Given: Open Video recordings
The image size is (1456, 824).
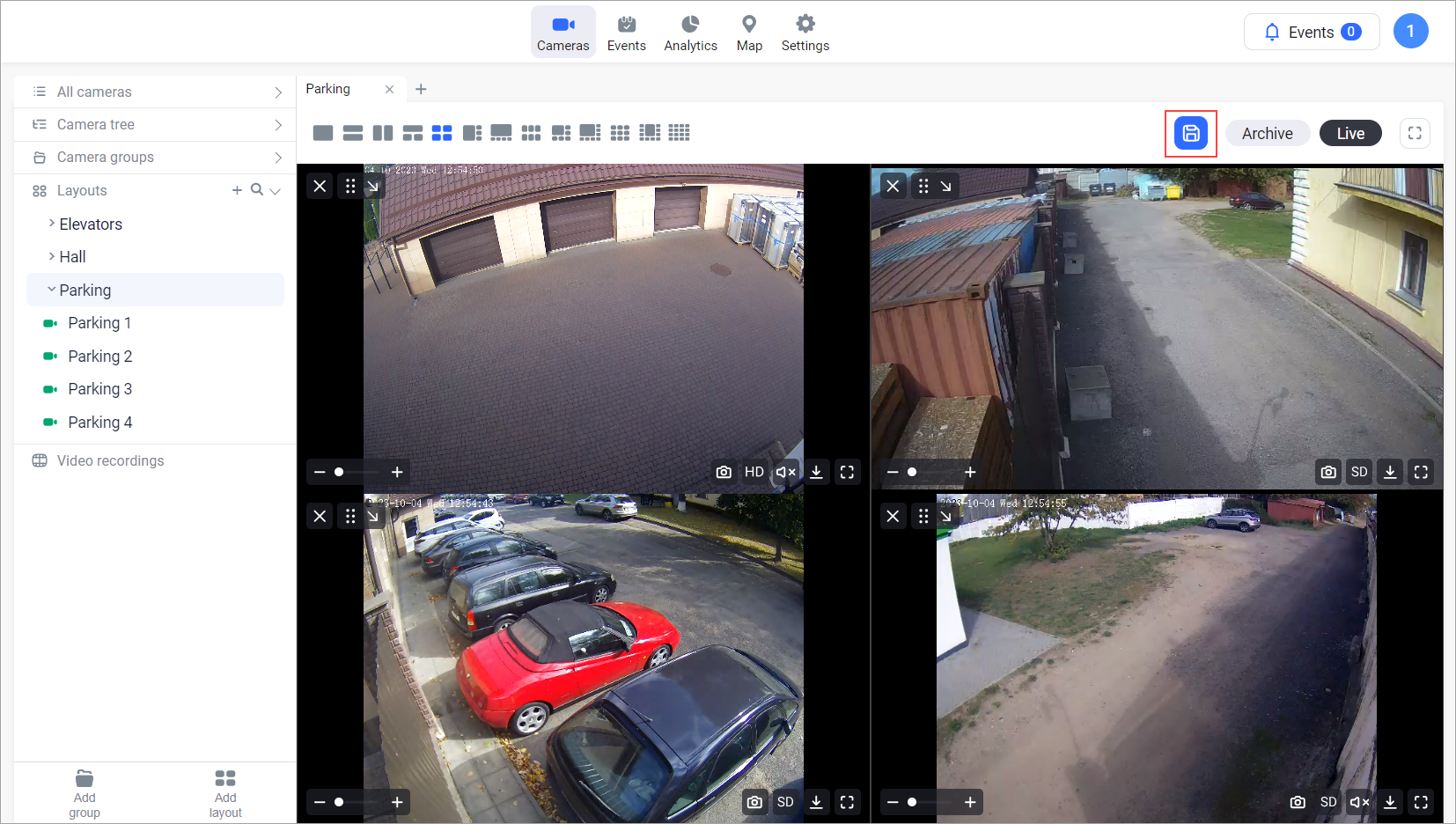Looking at the screenshot, I should click(110, 460).
